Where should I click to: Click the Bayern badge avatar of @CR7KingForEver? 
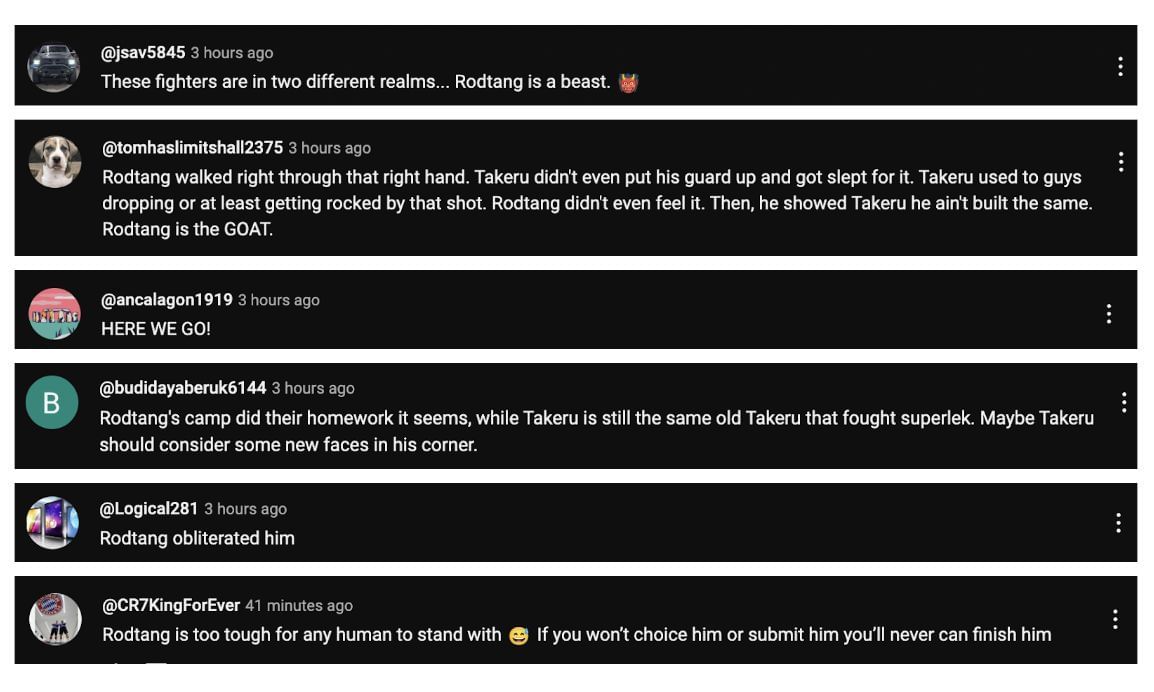coord(54,619)
